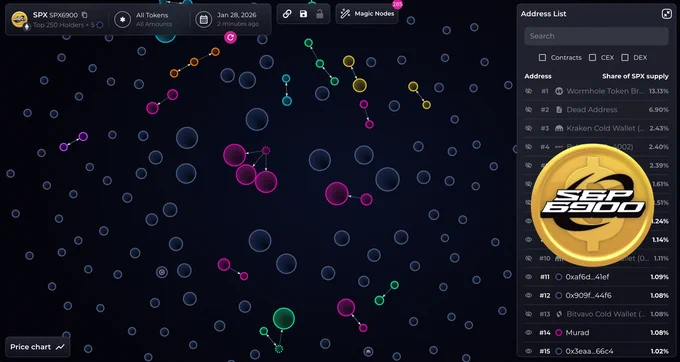Show the Wormhole Token Bridge address
Image resolution: width=680 pixels, height=362 pixels.
point(528,91)
